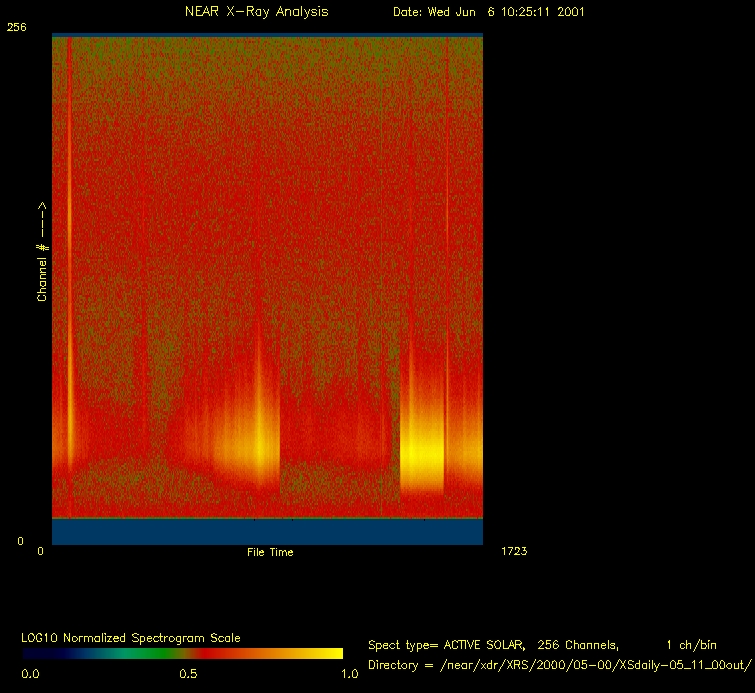Select the 0.5 midpoint scale label
755x693 pixels.
coord(188,674)
